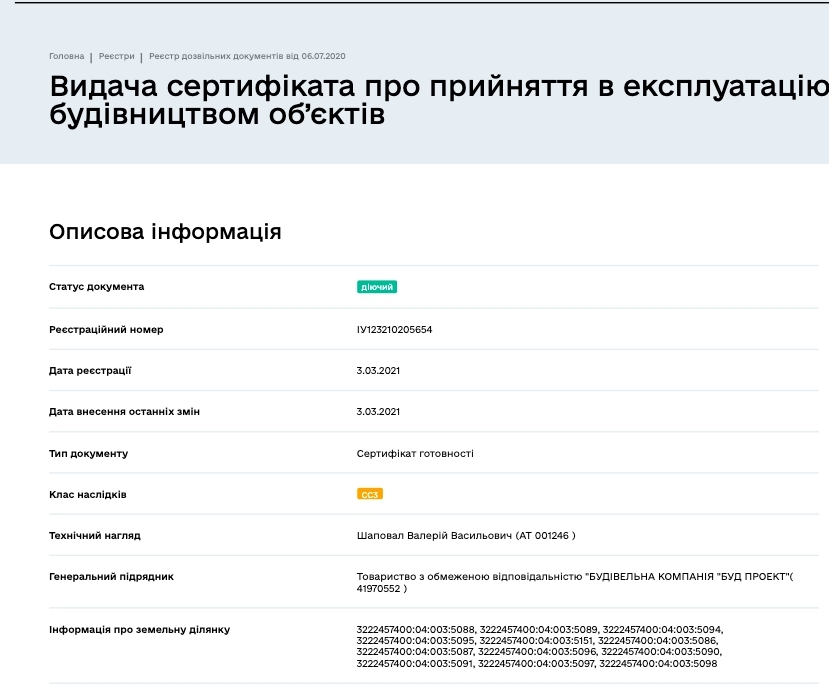Click the Сертифікат готовності document type value
Screen dimensions: 829x693
click(415, 454)
